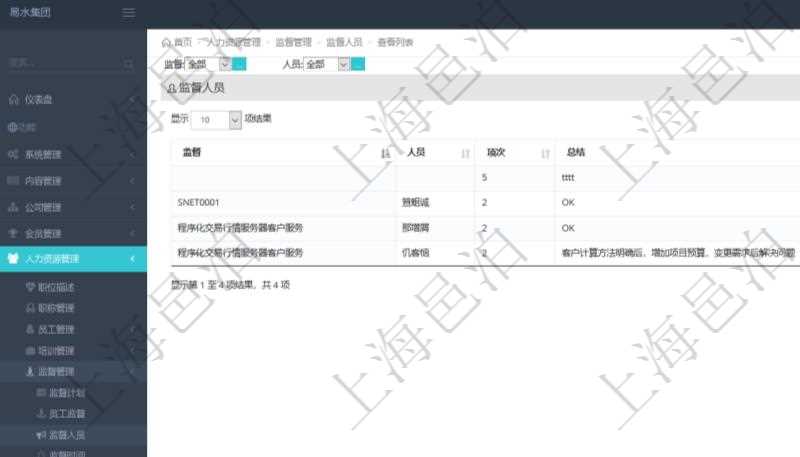Click the 职位描述 icon in the submenu
800x457 pixels.
point(31,287)
